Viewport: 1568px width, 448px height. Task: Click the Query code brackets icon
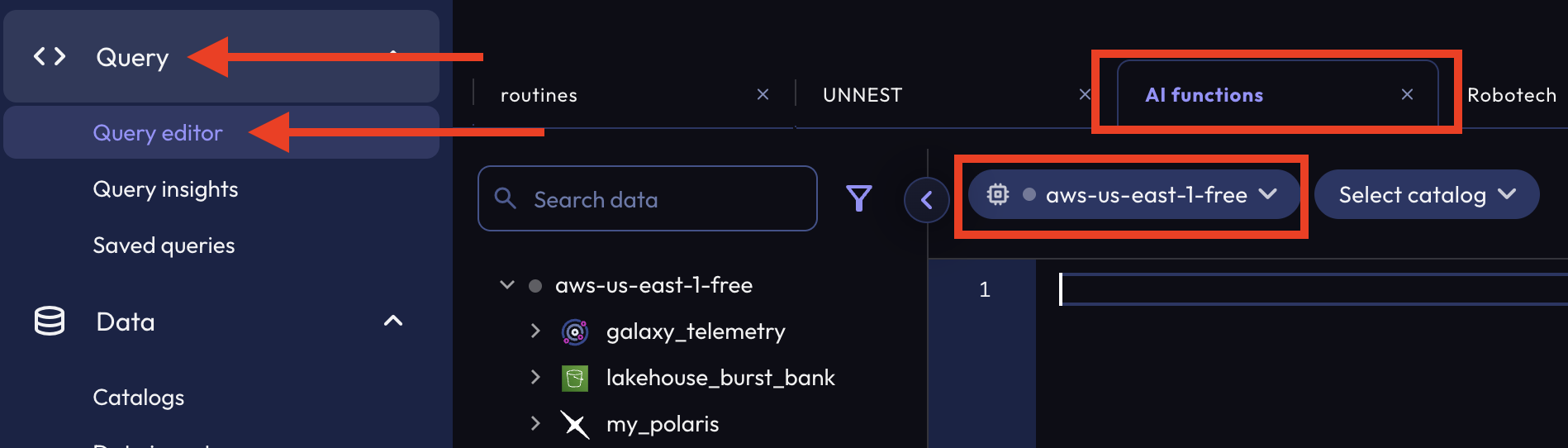point(50,56)
